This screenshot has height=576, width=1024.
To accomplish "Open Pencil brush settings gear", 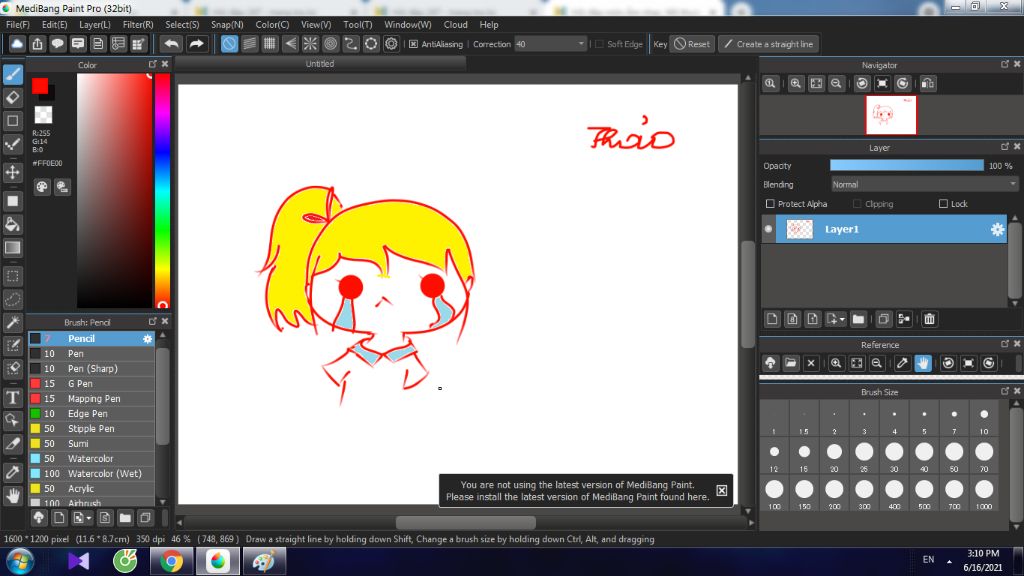I will (x=148, y=338).
